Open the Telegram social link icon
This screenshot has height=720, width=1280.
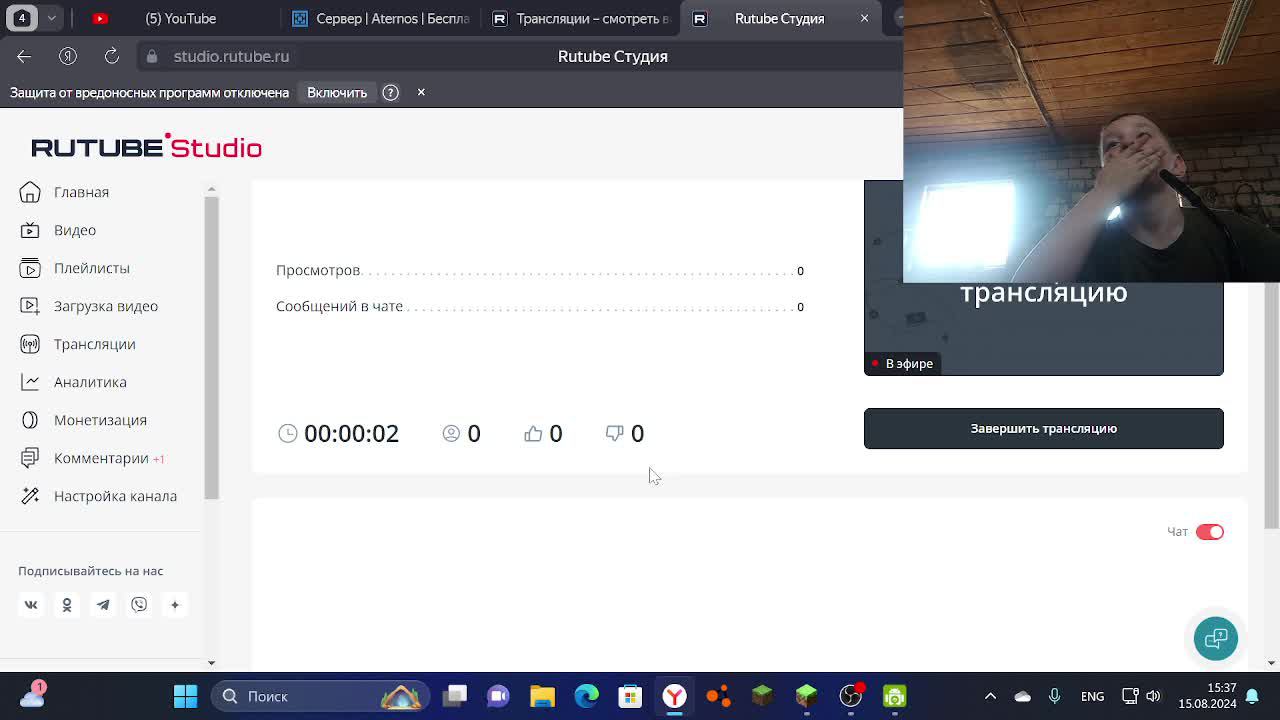tap(103, 605)
